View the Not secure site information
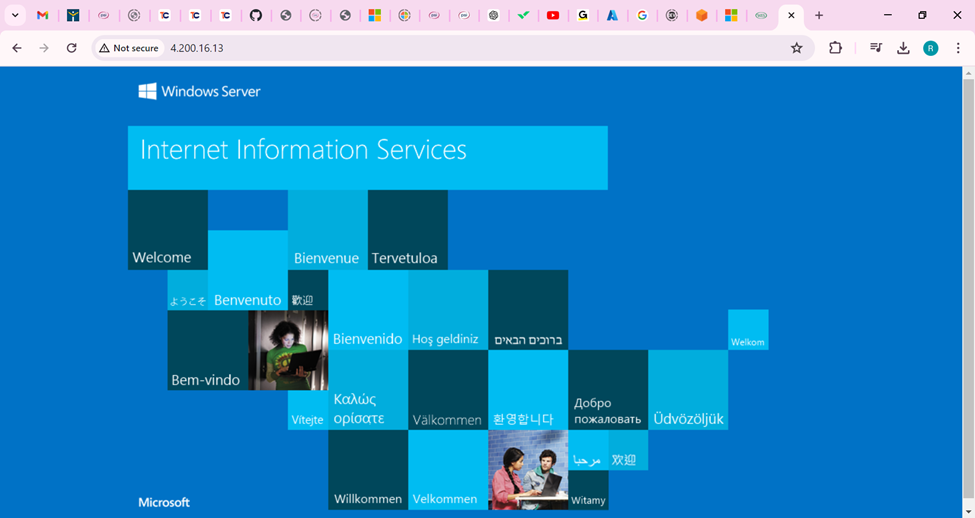 point(129,48)
